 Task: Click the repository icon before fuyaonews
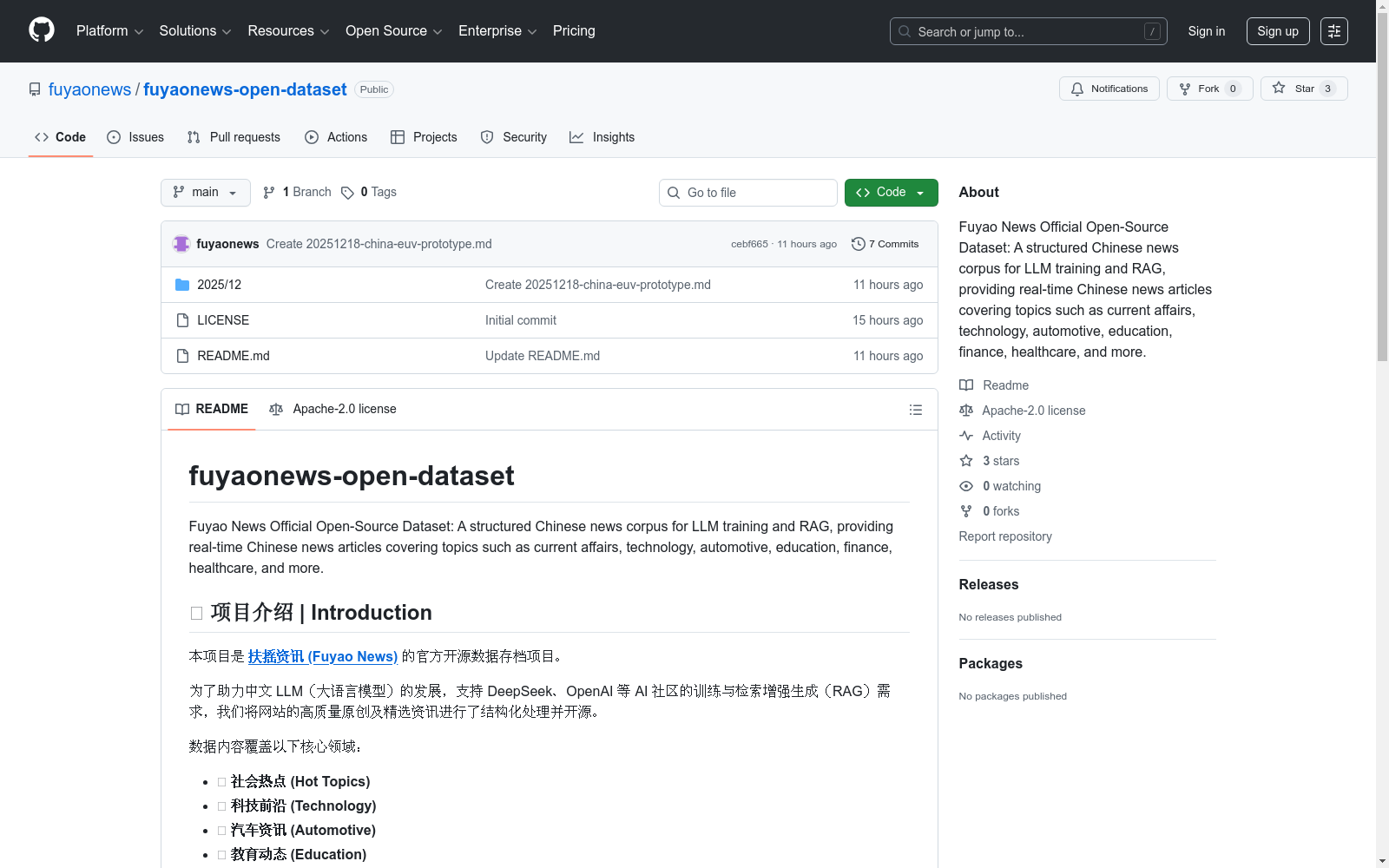(x=35, y=89)
